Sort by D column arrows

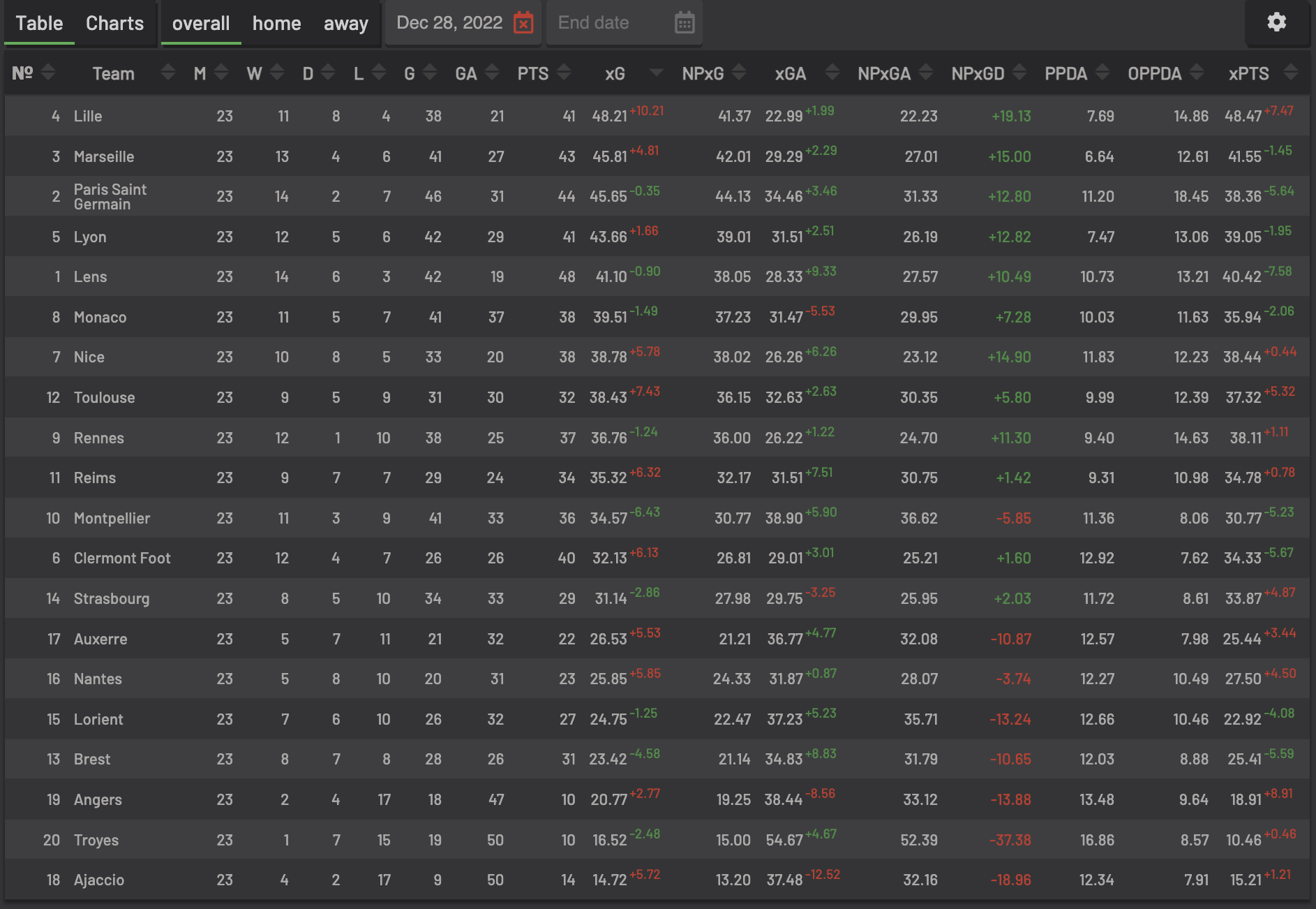pyautogui.click(x=328, y=73)
